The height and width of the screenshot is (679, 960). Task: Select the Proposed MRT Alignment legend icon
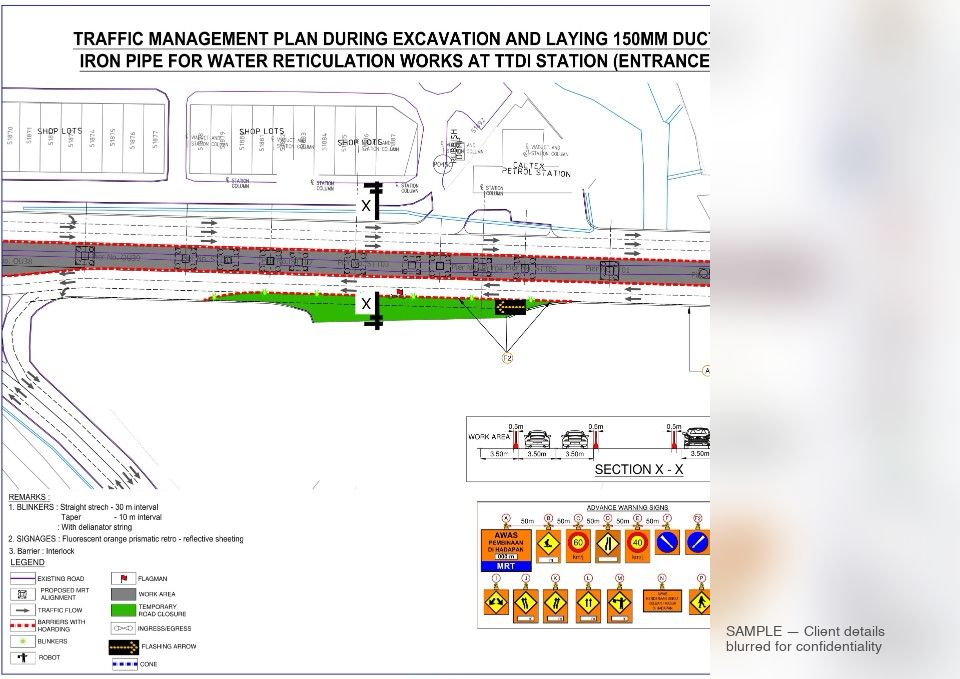pyautogui.click(x=21, y=594)
